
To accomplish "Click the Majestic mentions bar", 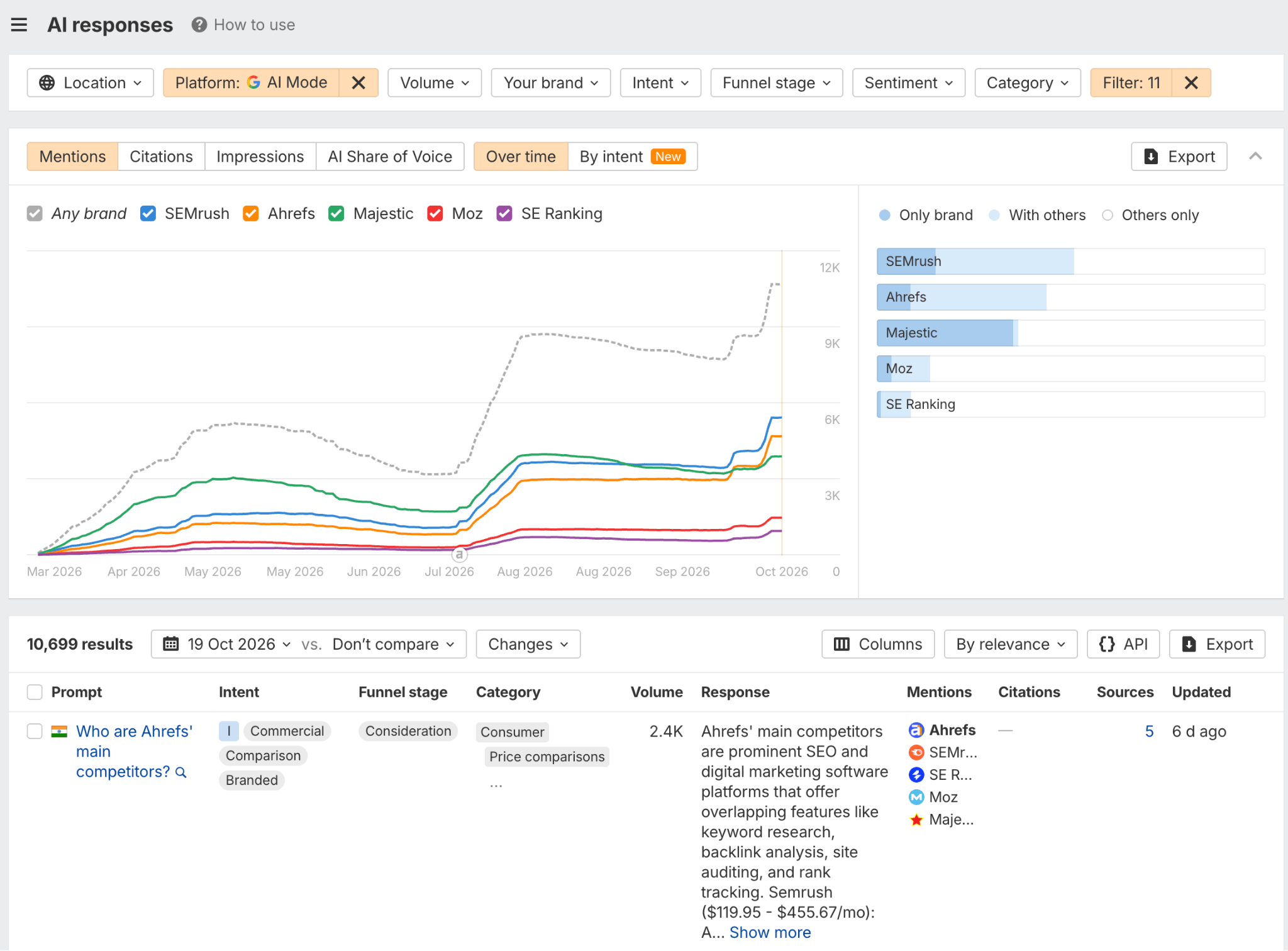I will (x=1071, y=333).
